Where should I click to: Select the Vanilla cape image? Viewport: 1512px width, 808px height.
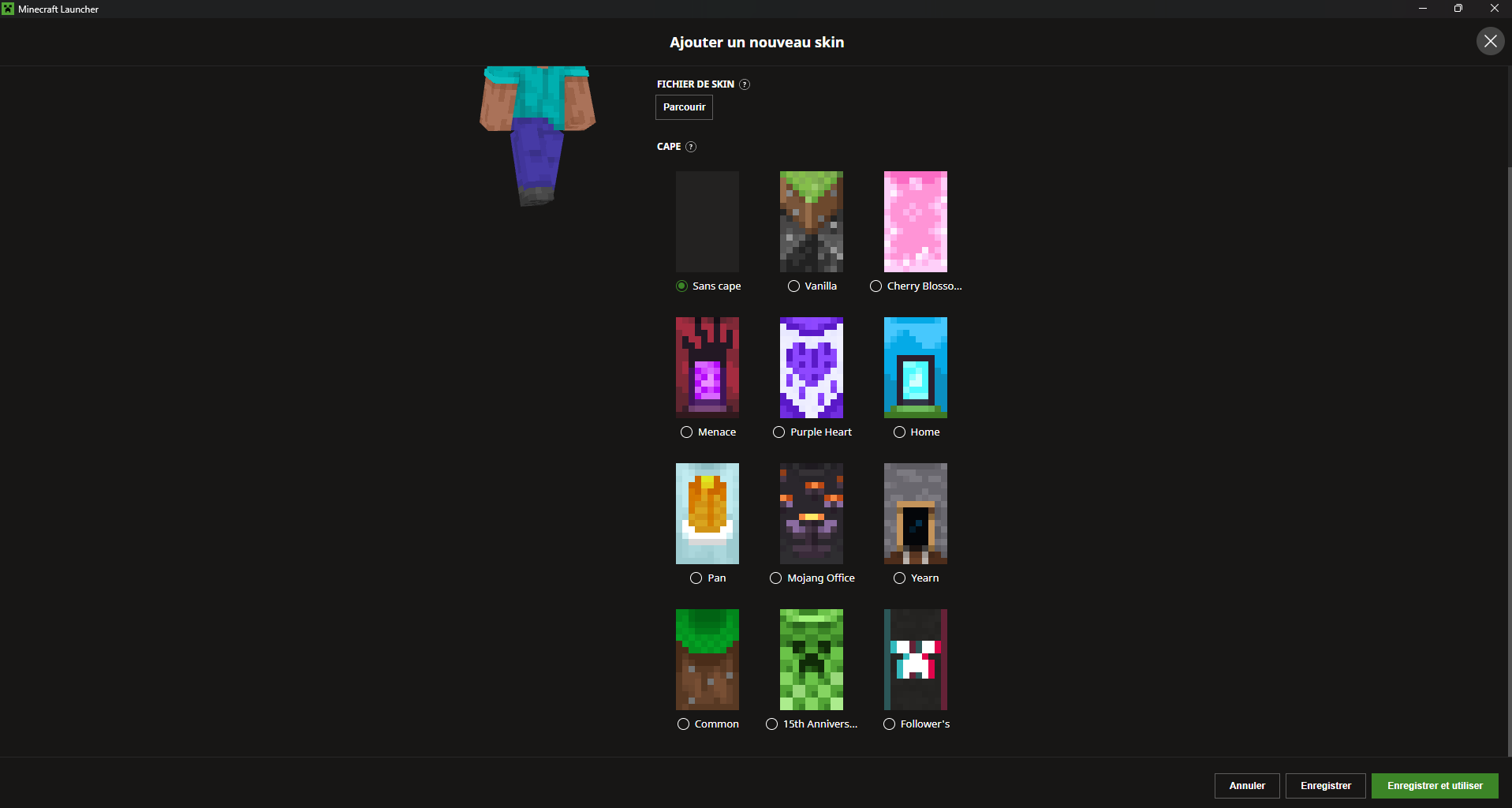[x=811, y=222]
